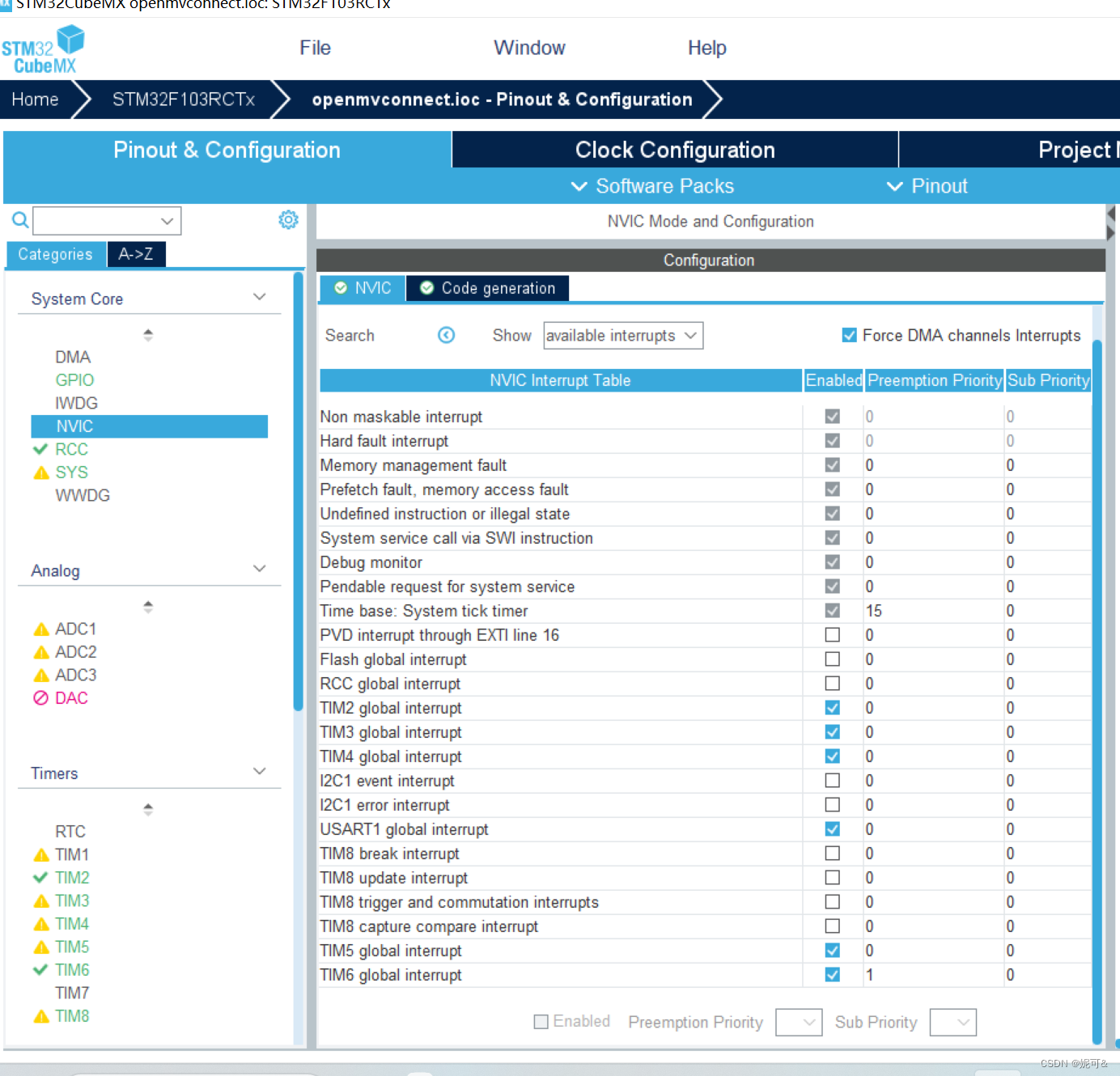Click the green check icon beside TIM2

[40, 877]
